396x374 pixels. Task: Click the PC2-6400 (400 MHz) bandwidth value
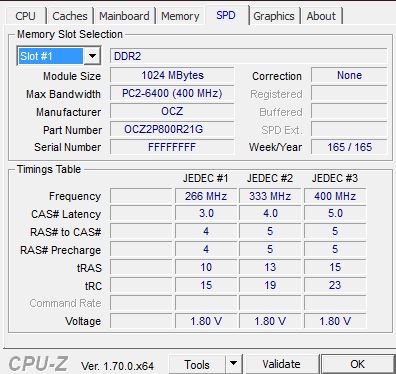[172, 93]
